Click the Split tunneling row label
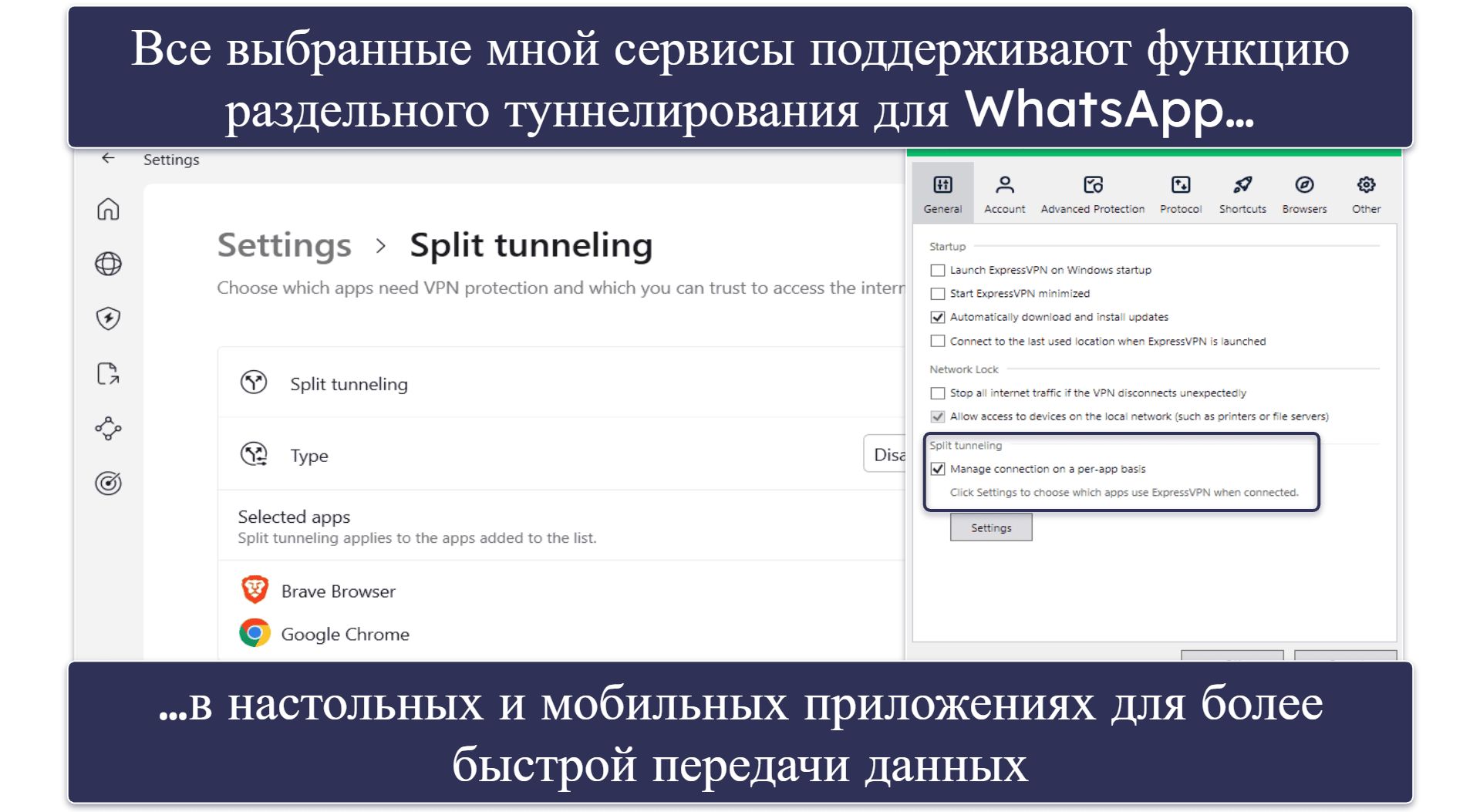 (x=349, y=384)
